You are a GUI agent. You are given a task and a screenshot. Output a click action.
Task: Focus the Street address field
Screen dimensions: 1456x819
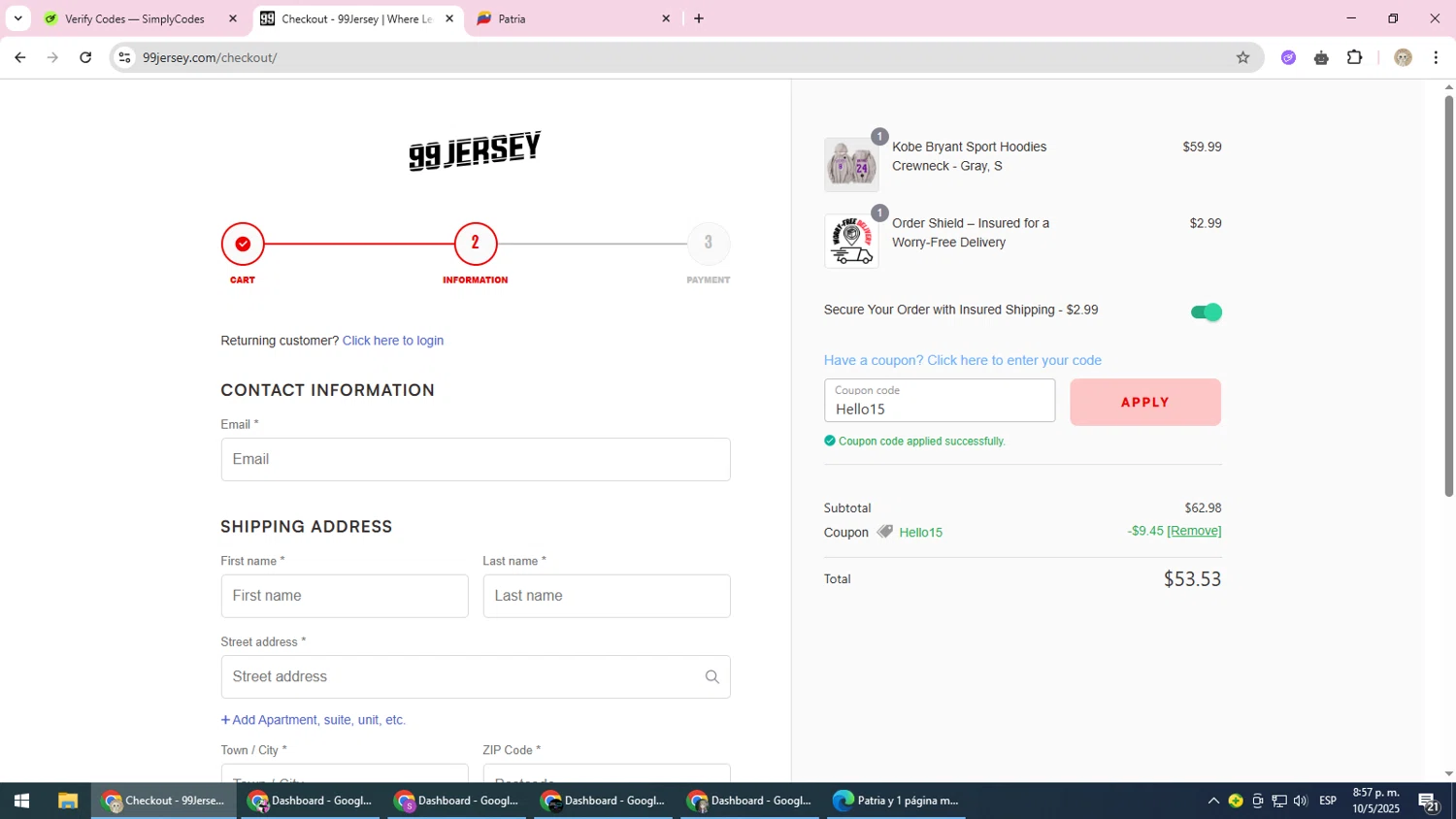pos(476,676)
